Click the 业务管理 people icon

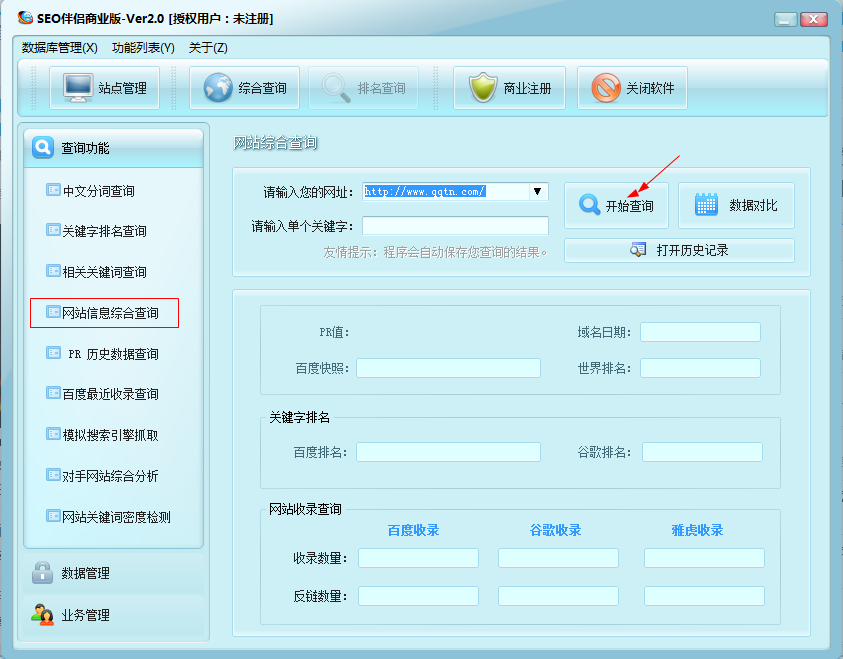[42, 614]
